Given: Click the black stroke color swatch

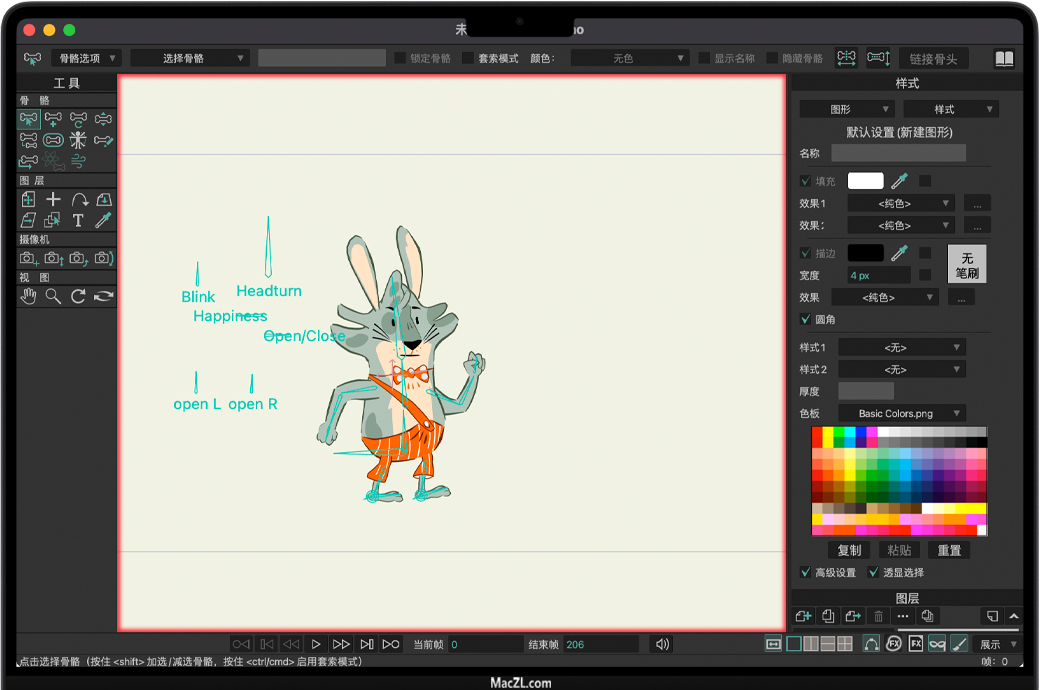Looking at the screenshot, I should pos(865,253).
